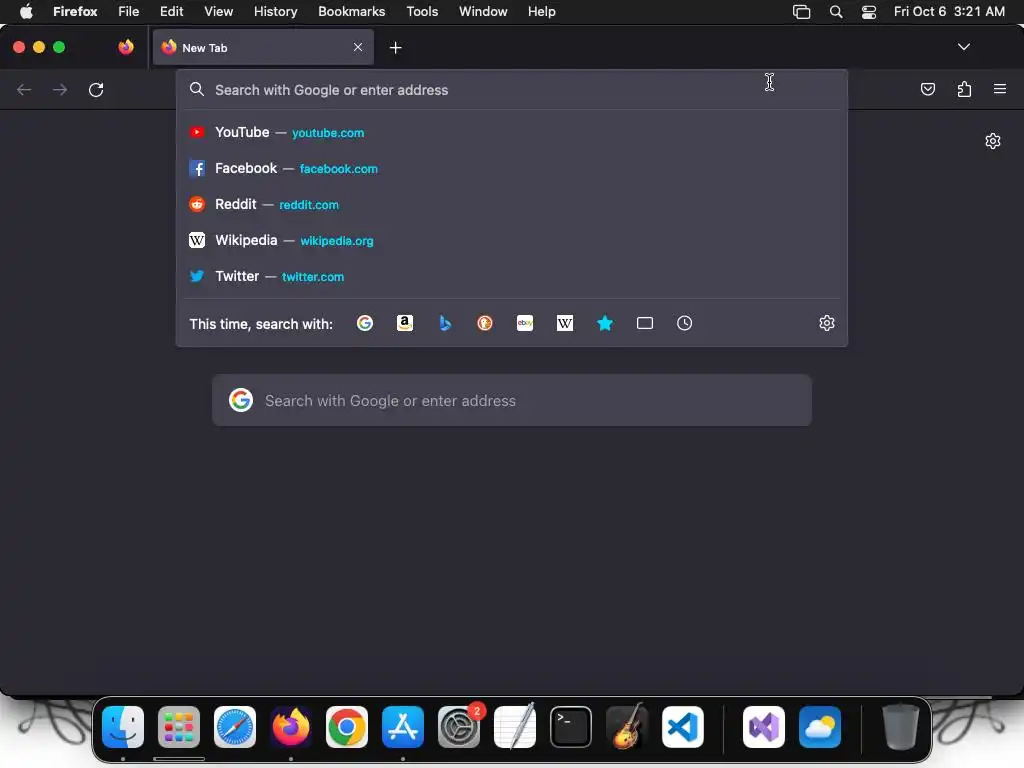The image size is (1024, 768).
Task: Select the Twitter suggestion row
Action: 512,276
